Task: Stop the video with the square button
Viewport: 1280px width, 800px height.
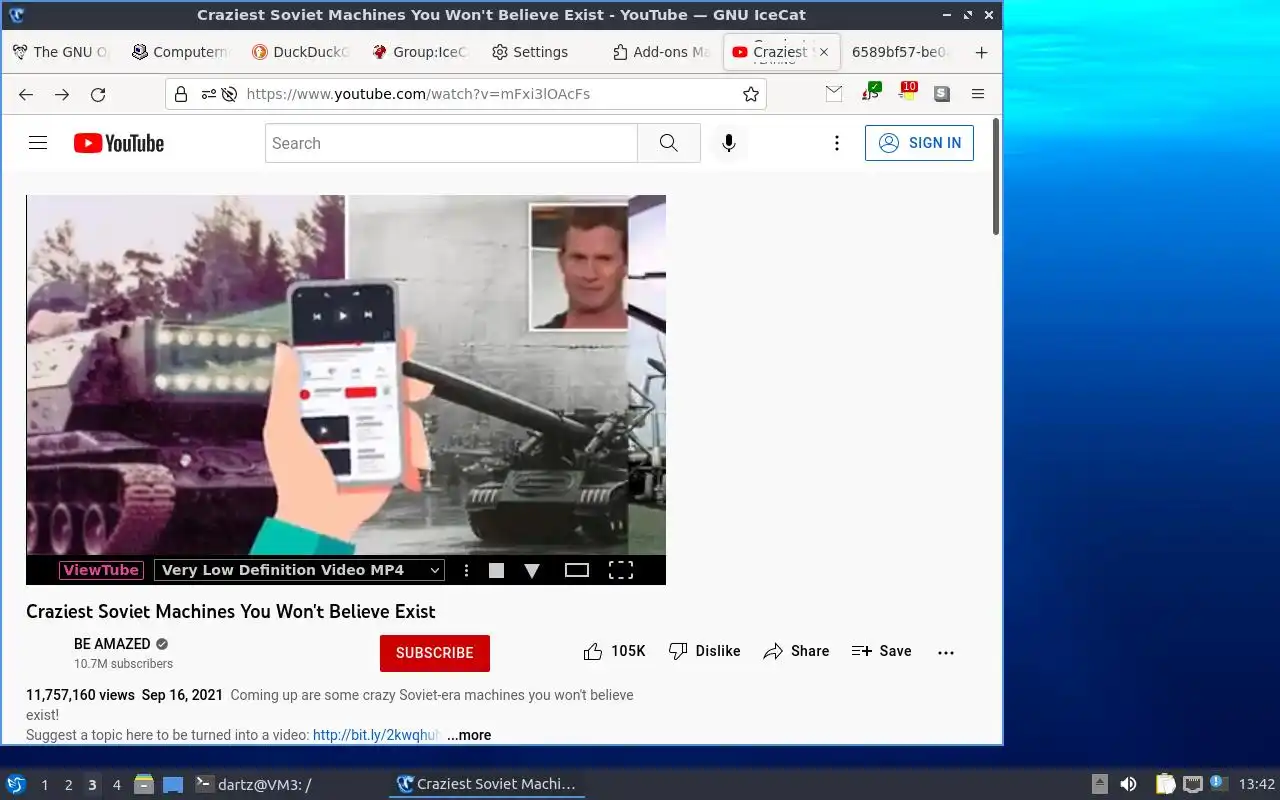Action: point(496,570)
